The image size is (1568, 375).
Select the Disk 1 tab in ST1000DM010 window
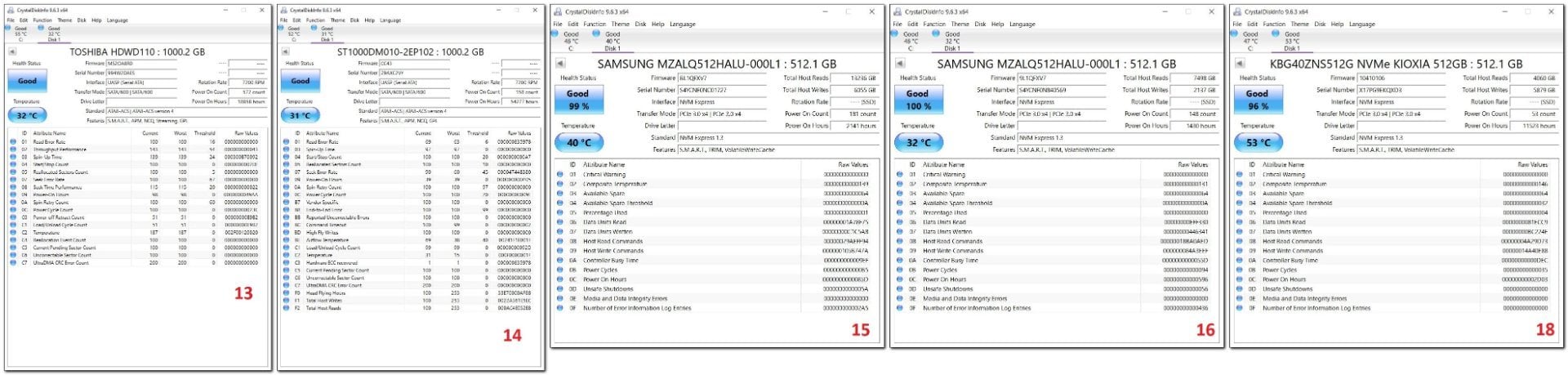(x=327, y=33)
